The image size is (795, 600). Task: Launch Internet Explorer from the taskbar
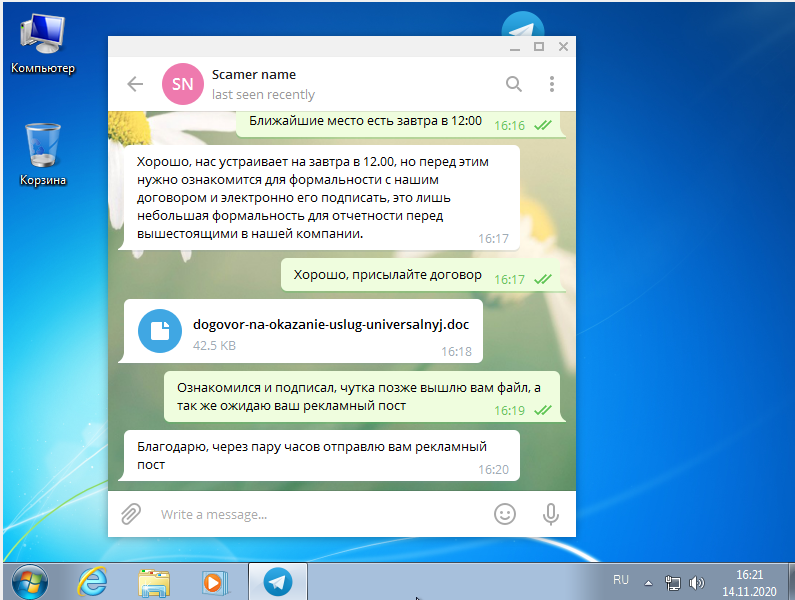(92, 582)
